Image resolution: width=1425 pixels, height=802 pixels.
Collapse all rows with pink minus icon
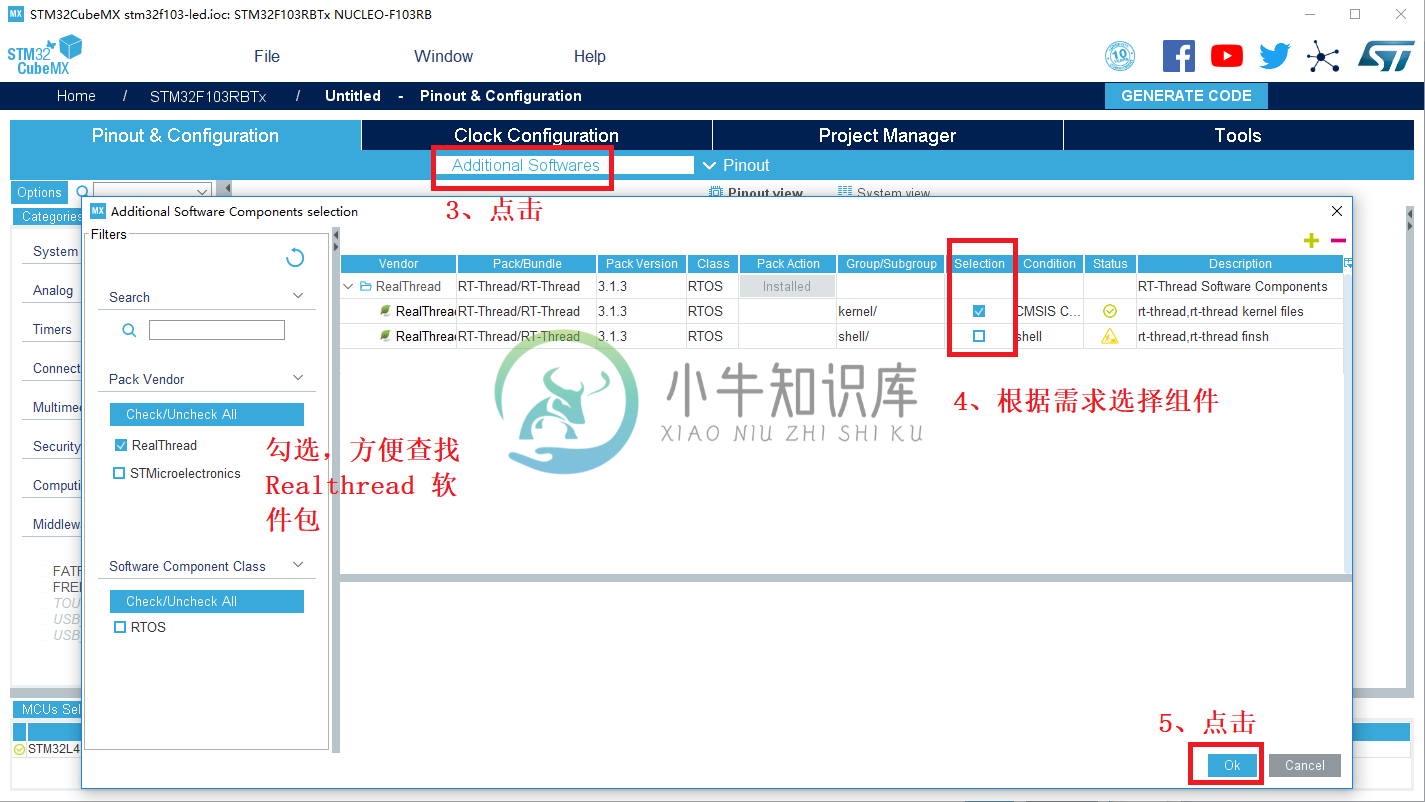pyautogui.click(x=1338, y=241)
